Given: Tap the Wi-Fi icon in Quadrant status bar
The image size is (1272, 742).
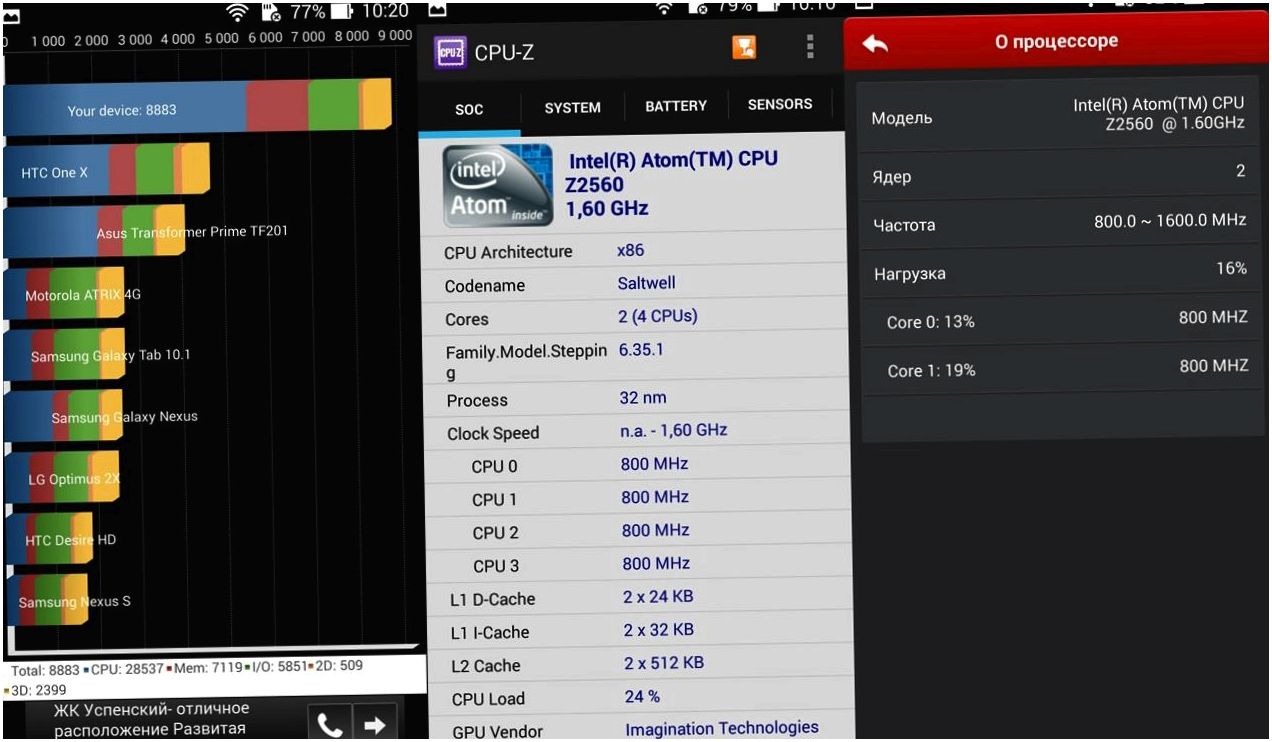Looking at the screenshot, I should click(238, 12).
